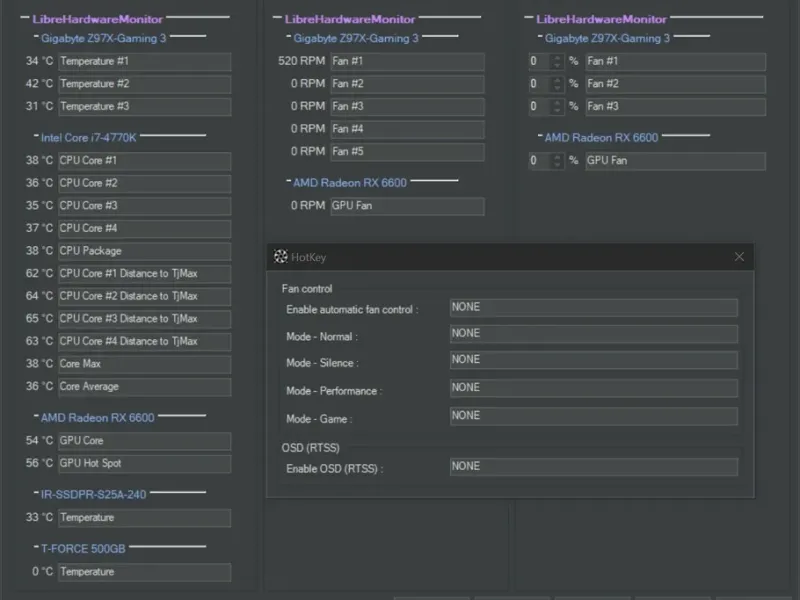Collapse the LibreHardwareMonitor fan speed section
Viewport: 800px width, 600px height.
[277, 18]
